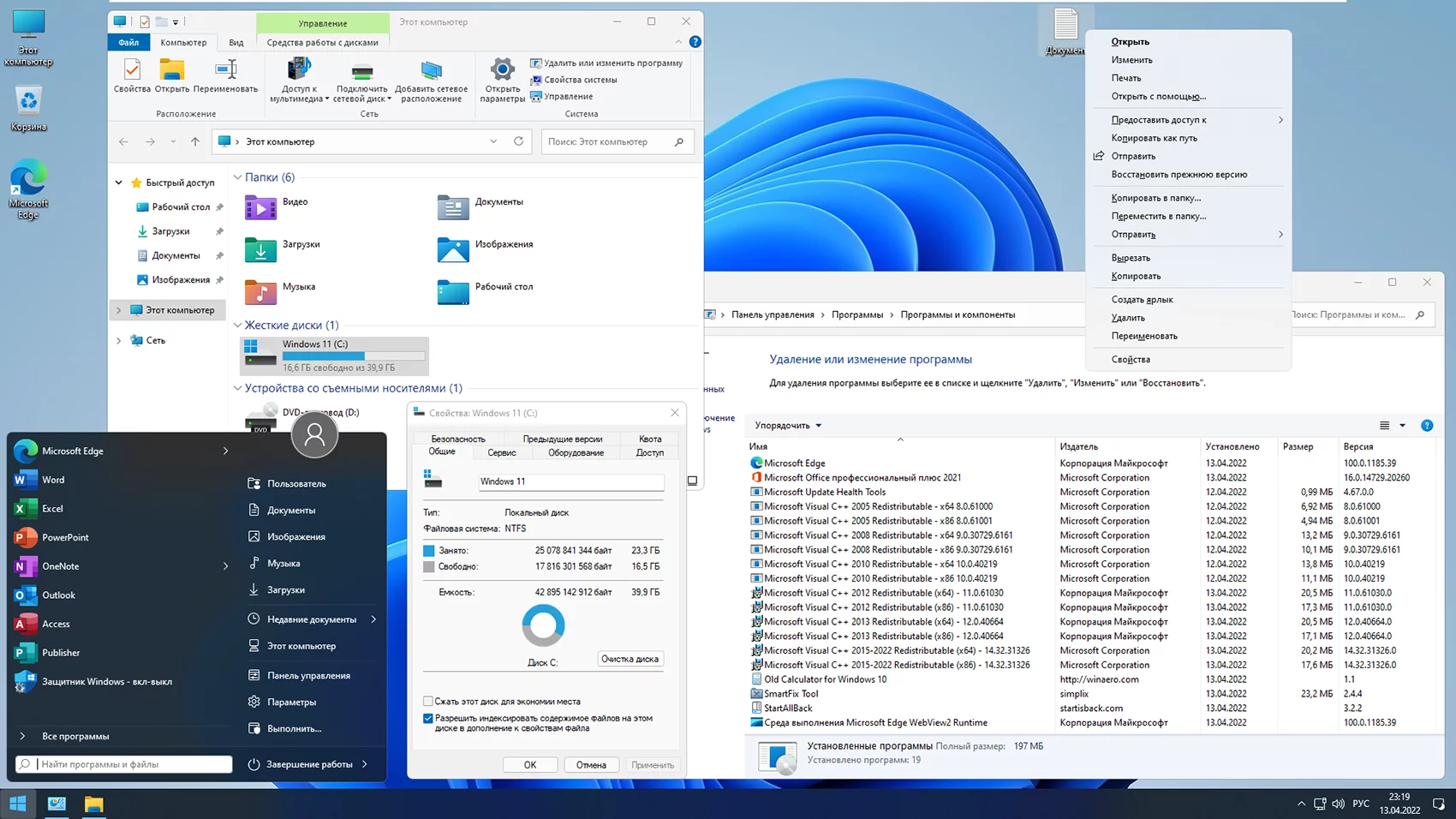Select 'Копировать как путь' in context menu

[x=1154, y=138]
